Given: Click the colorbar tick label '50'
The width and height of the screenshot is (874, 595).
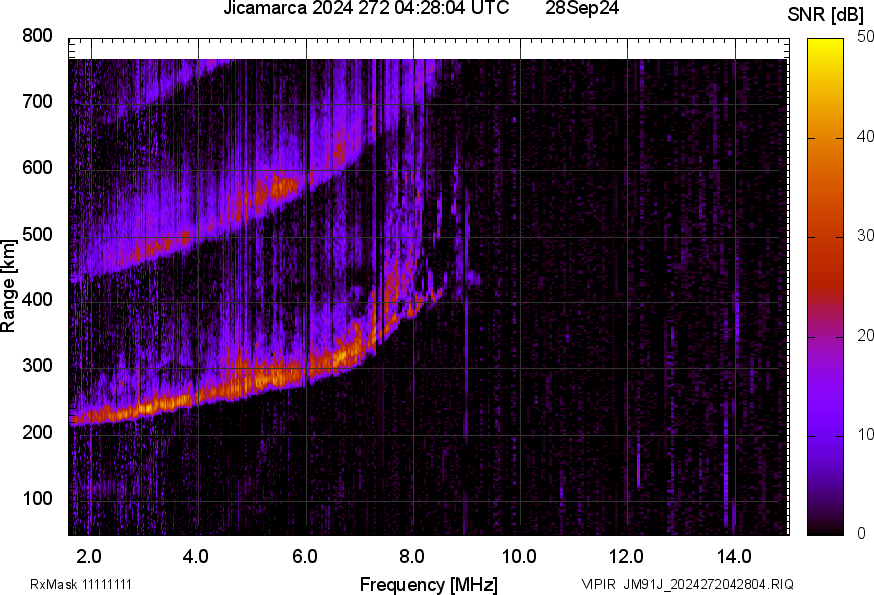Looking at the screenshot, I should pos(865,37).
